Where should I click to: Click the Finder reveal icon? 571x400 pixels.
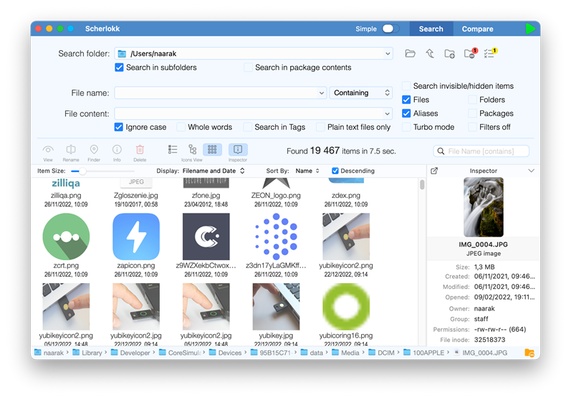[94, 149]
